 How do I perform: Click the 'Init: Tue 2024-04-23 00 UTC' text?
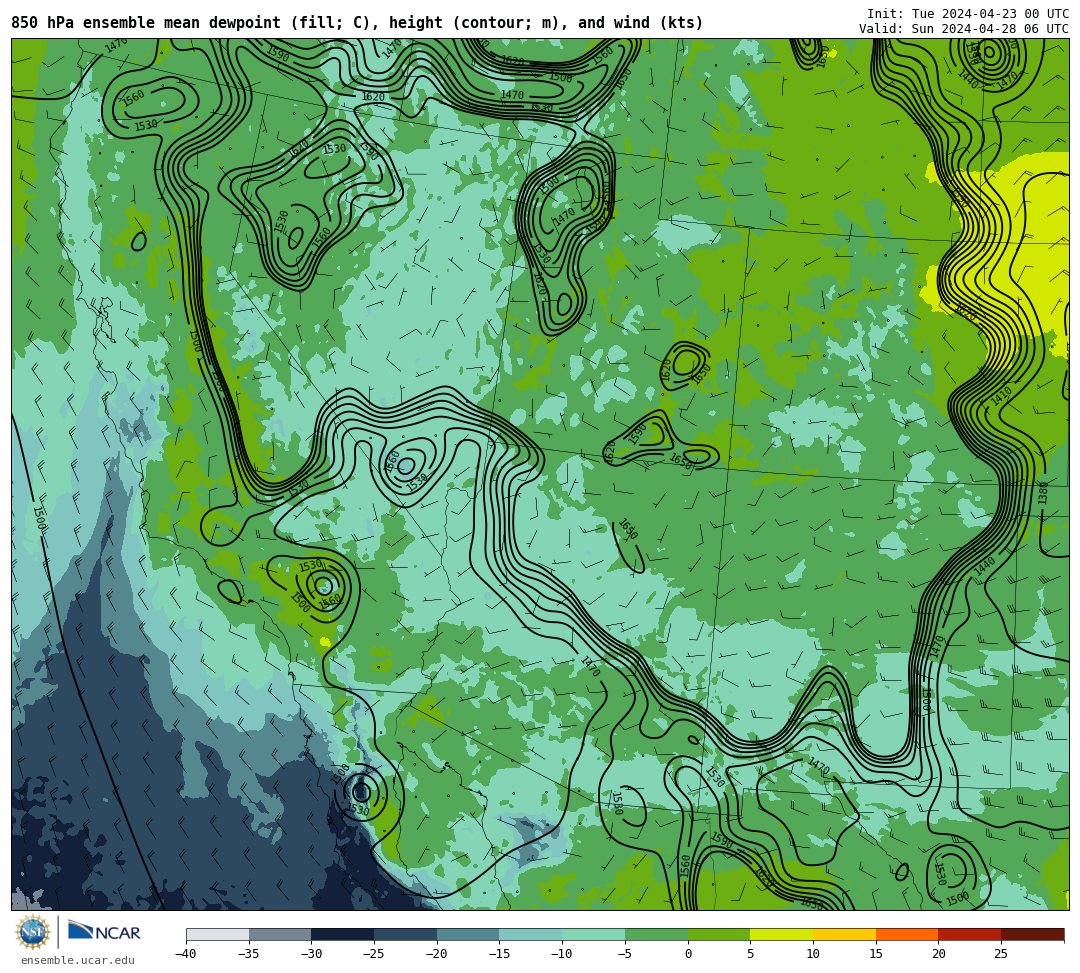click(968, 14)
